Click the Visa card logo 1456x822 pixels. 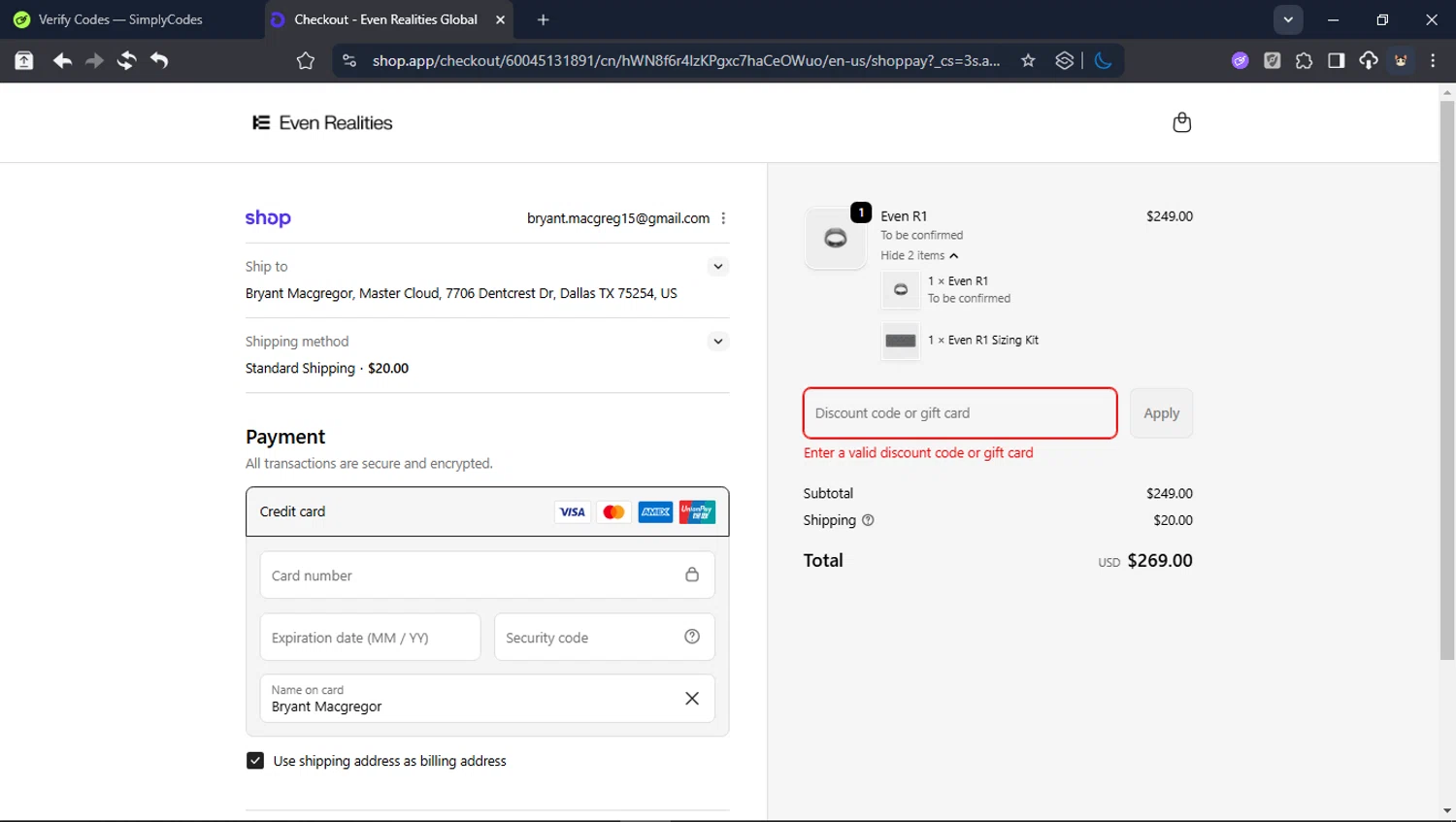[573, 511]
